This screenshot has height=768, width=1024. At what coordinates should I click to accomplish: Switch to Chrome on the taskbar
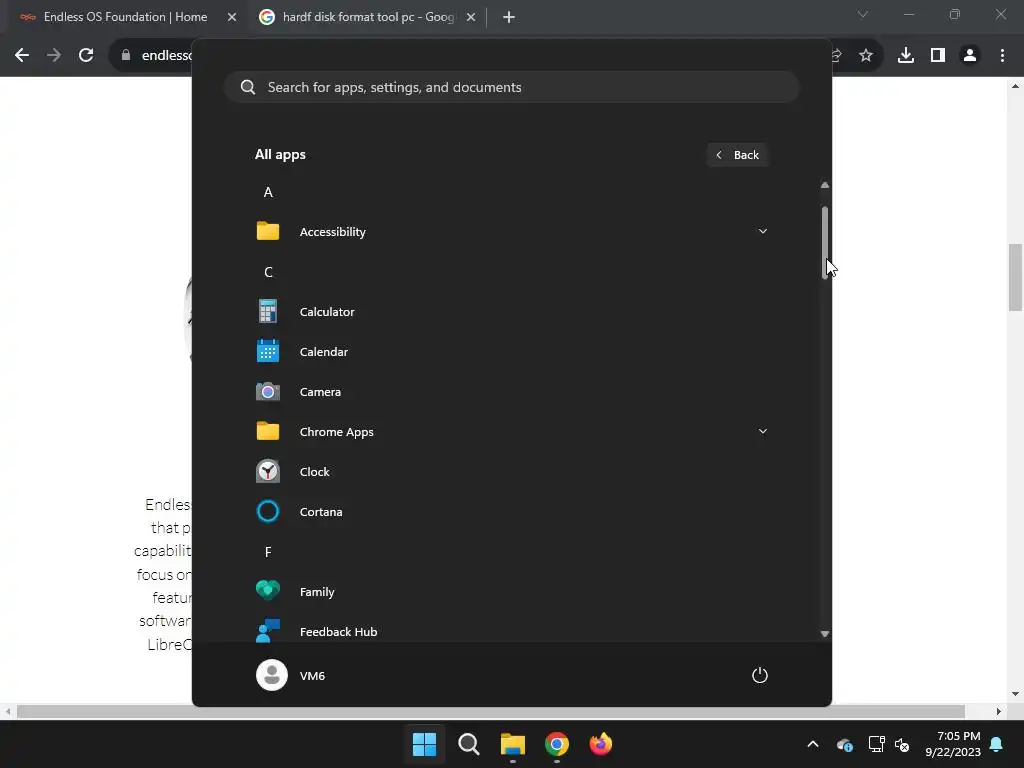point(557,744)
